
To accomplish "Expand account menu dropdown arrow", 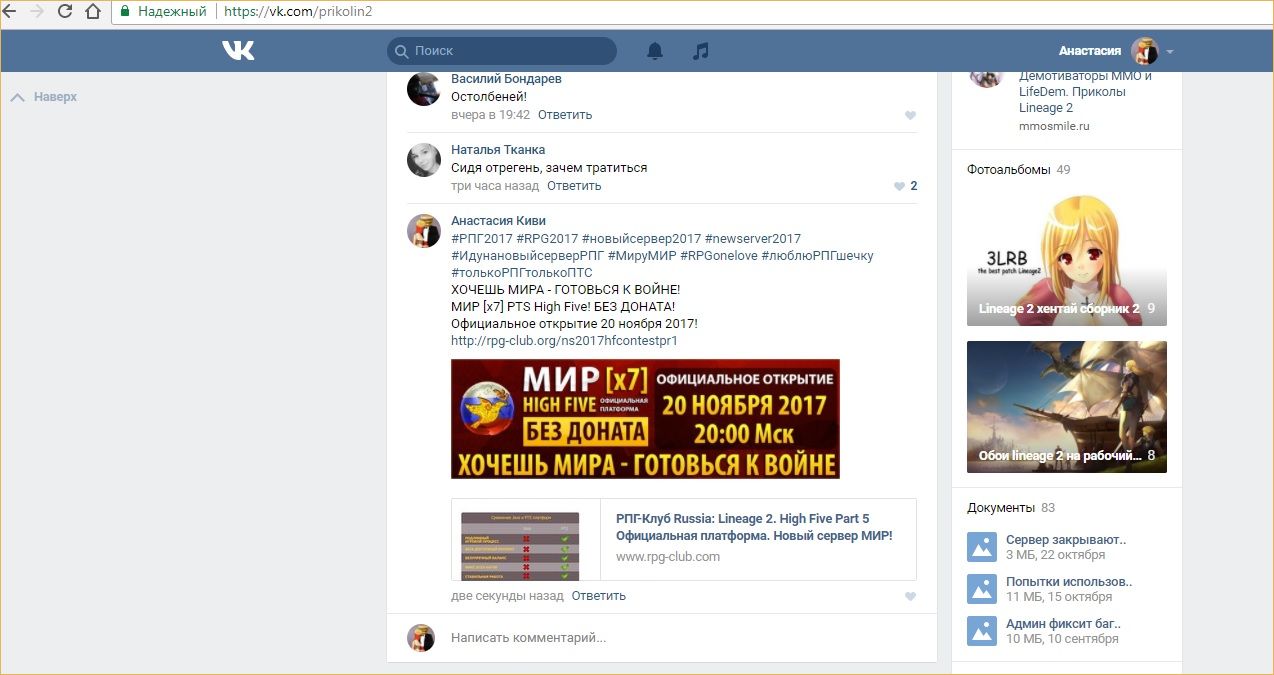I will coord(1170,52).
